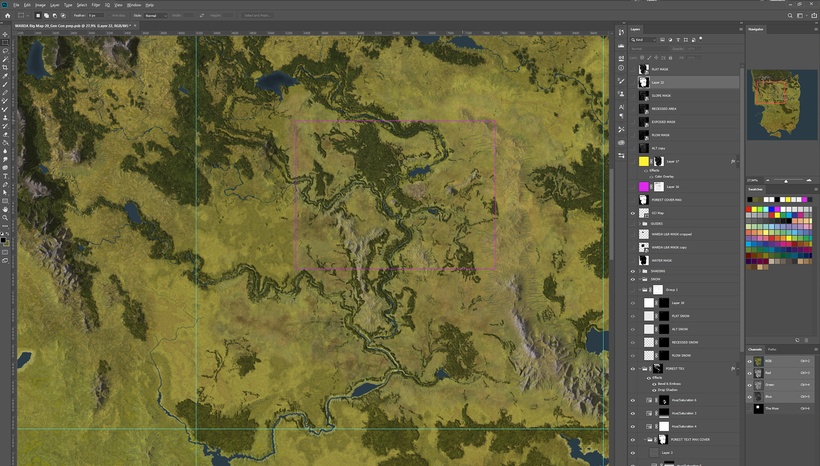Click New Selection mode icon
820x466 pixels.
(x=38, y=16)
